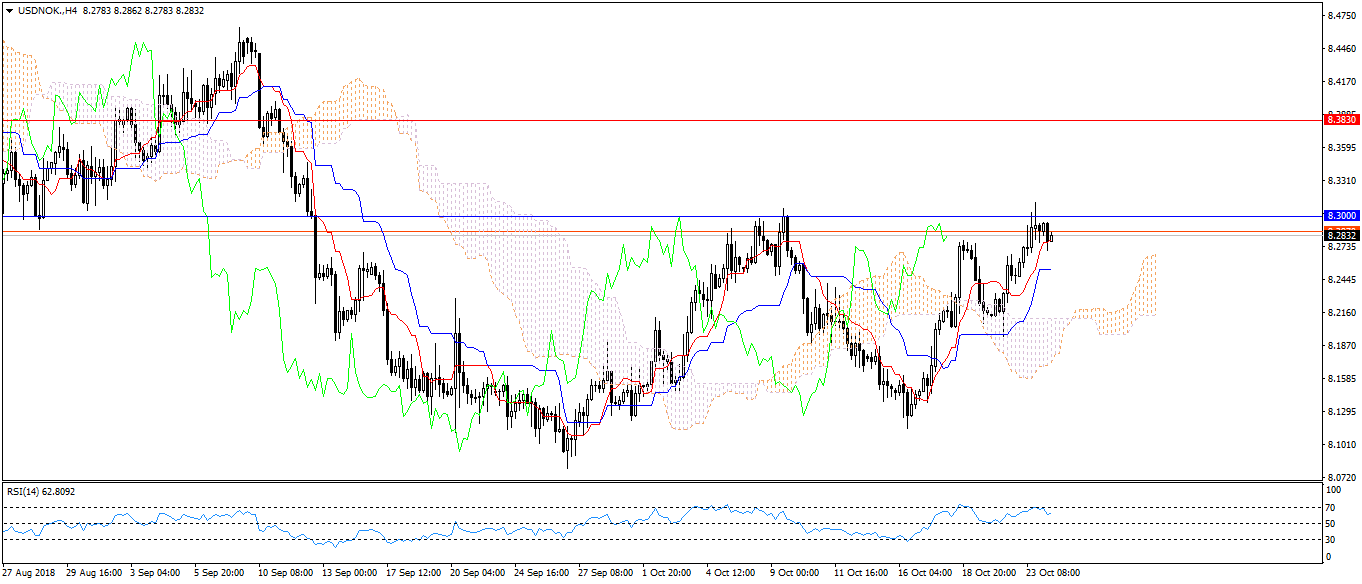Click the 8.4170 price scale label
This screenshot has width=1362, height=584.
(1340, 82)
